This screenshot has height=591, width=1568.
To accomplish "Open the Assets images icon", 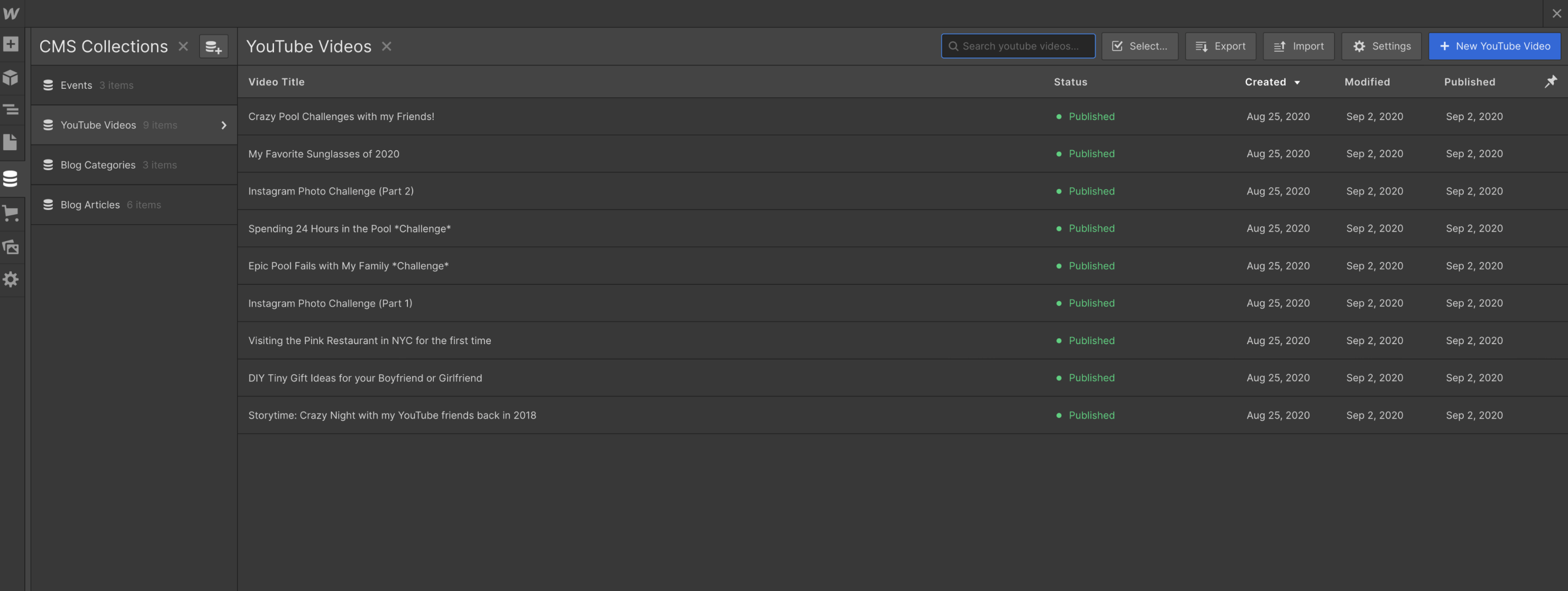I will 11,247.
